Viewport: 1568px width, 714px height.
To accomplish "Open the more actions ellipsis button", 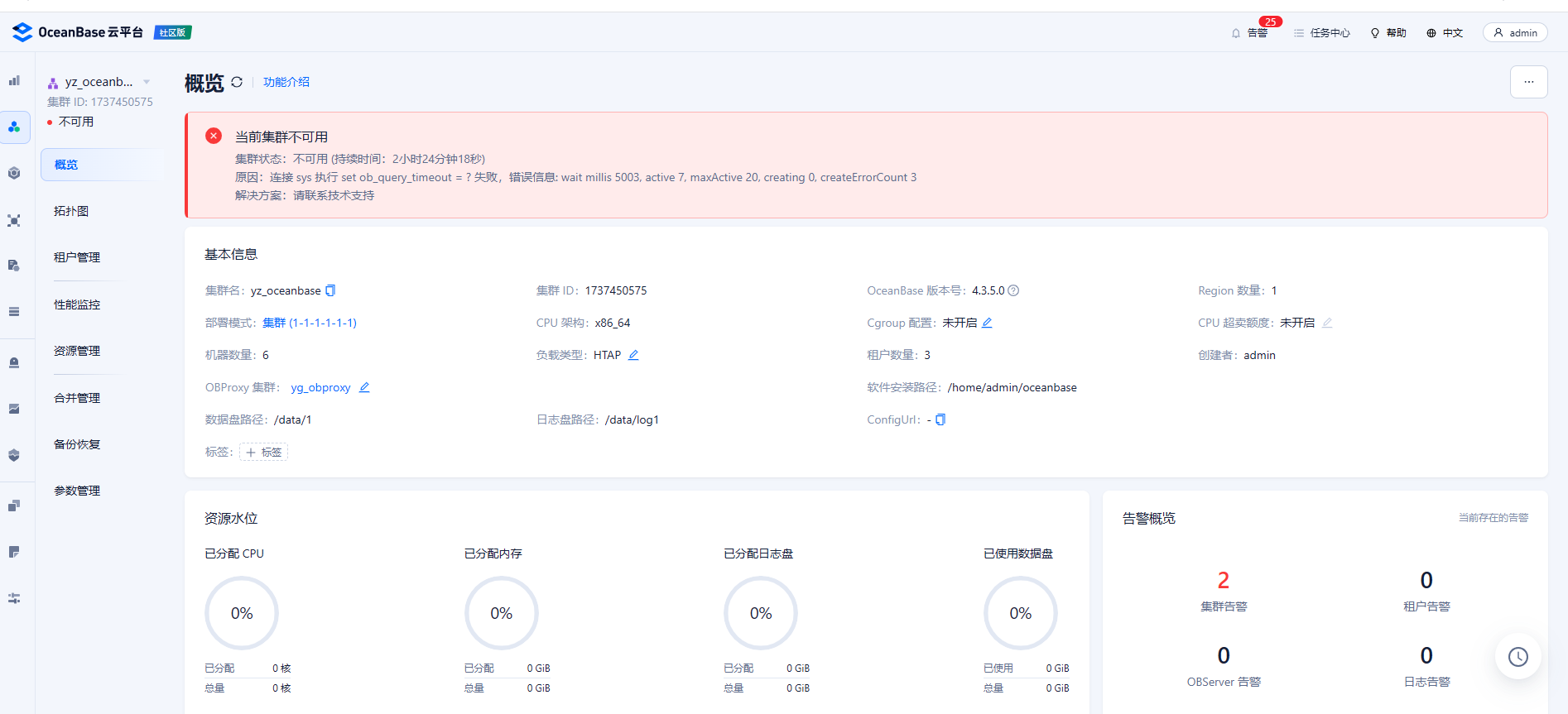I will pos(1528,82).
